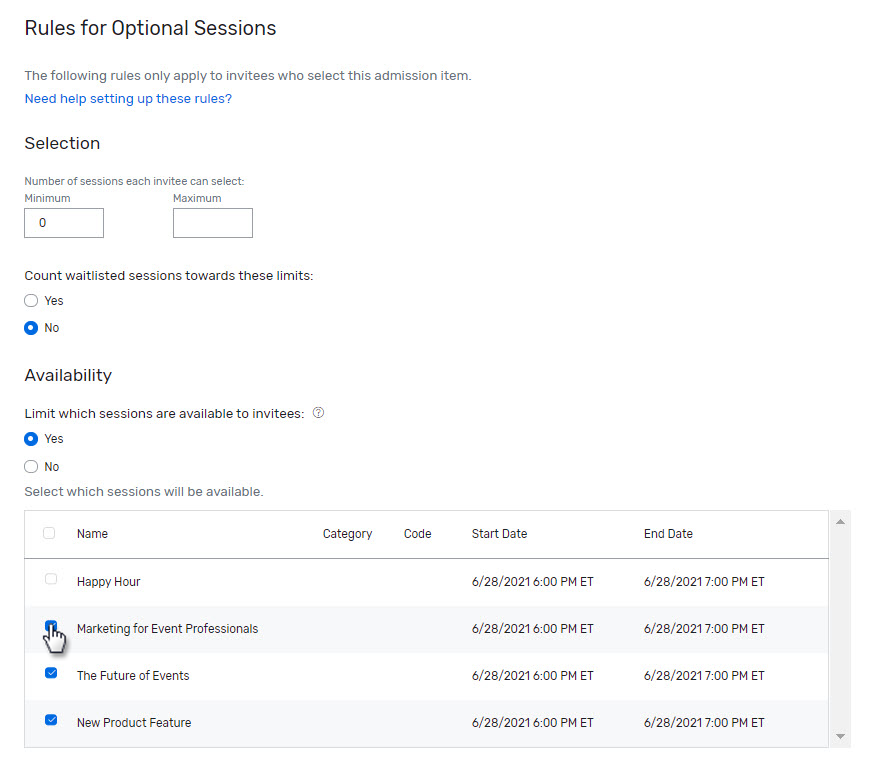Click the Name column header

(x=92, y=533)
